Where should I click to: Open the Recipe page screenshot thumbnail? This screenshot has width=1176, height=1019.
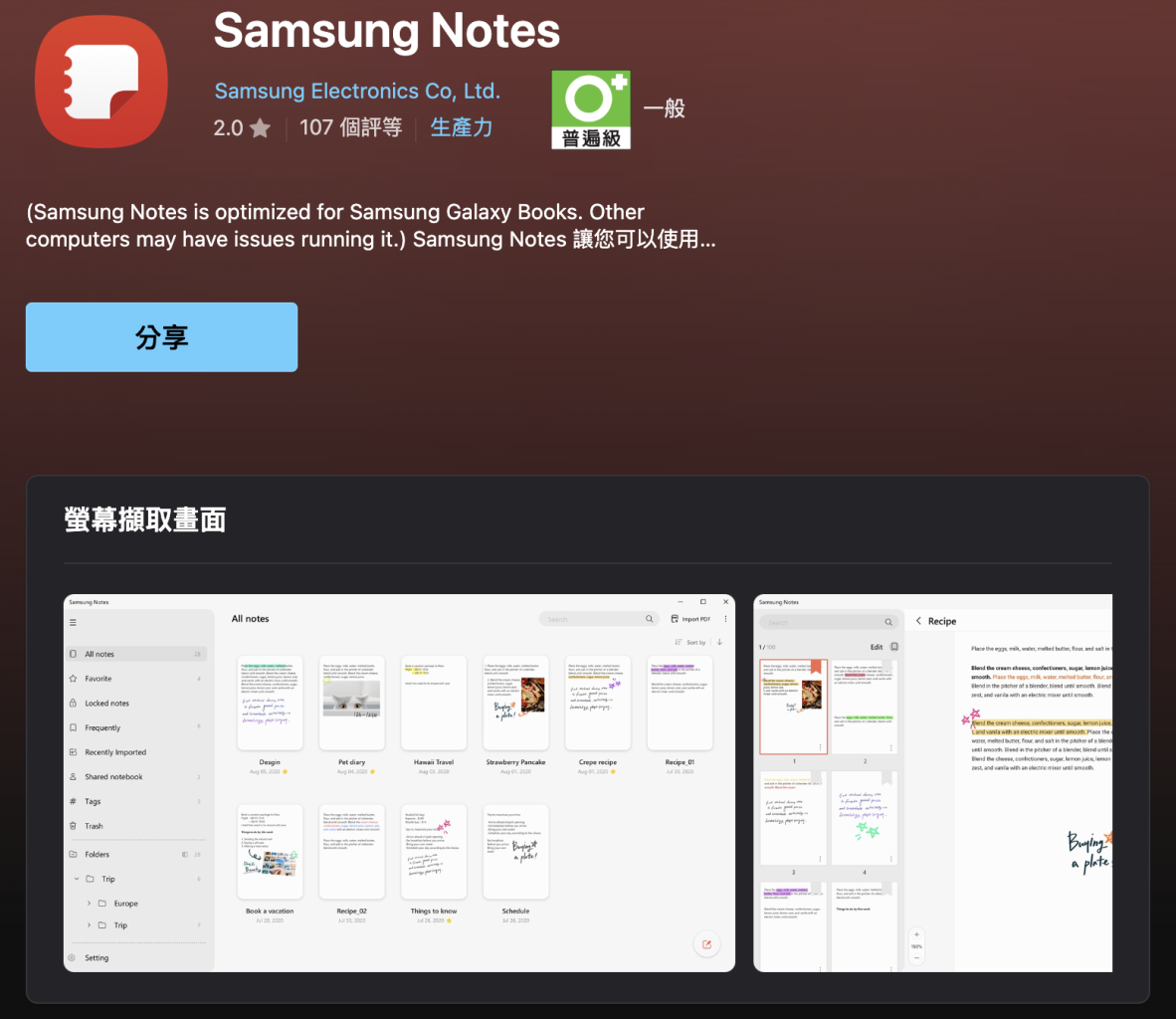(932, 782)
